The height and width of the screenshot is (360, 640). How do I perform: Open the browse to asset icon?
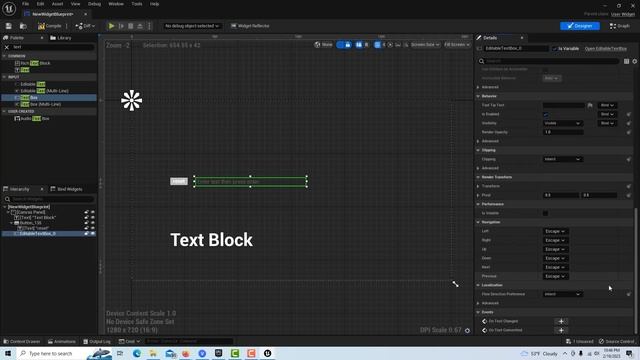(23, 26)
